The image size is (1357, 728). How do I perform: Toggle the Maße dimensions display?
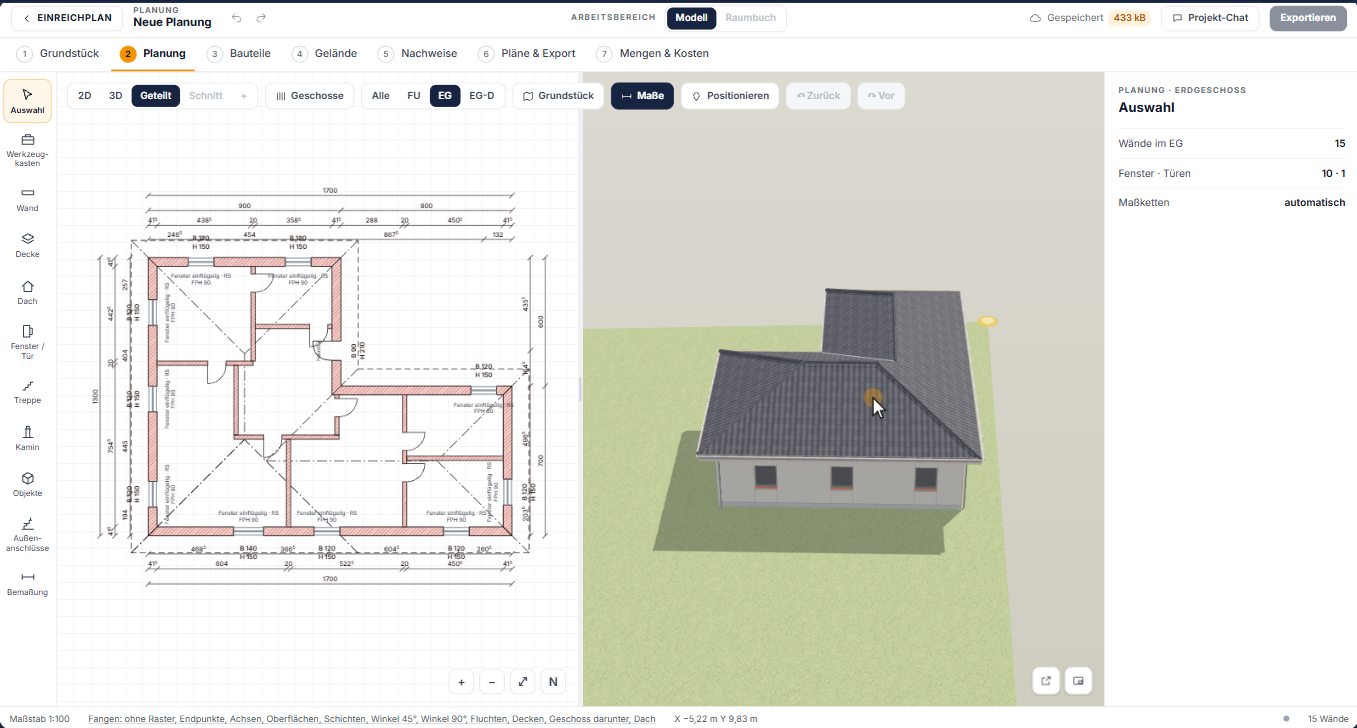coord(642,96)
